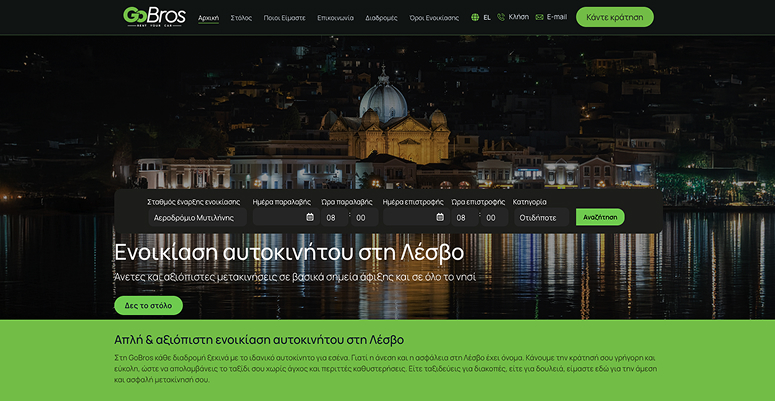Expand the Οτιδήποτε category dropdown
This screenshot has width=775, height=401.
(541, 217)
